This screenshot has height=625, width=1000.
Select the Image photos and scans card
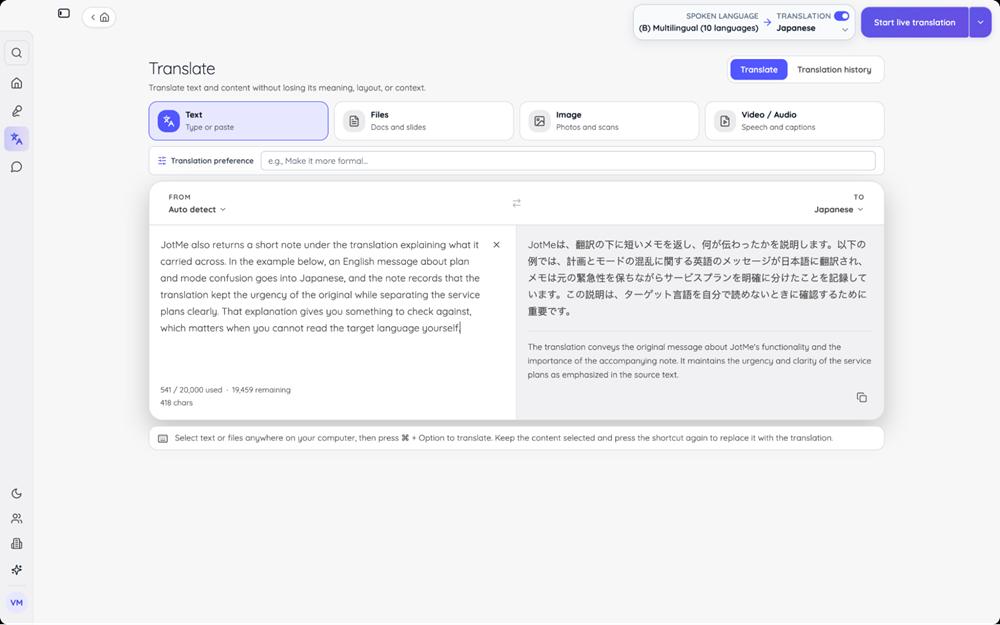click(609, 121)
